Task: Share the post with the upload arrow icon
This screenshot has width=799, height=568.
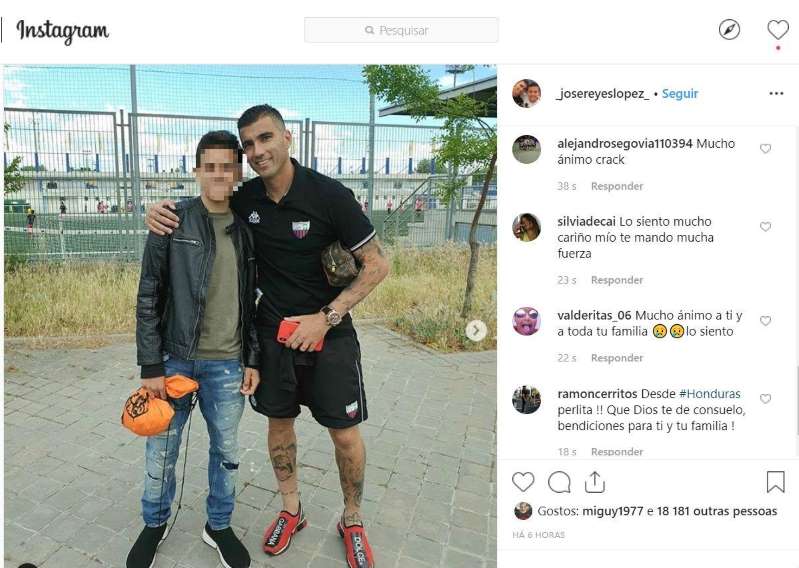Action: 595,482
